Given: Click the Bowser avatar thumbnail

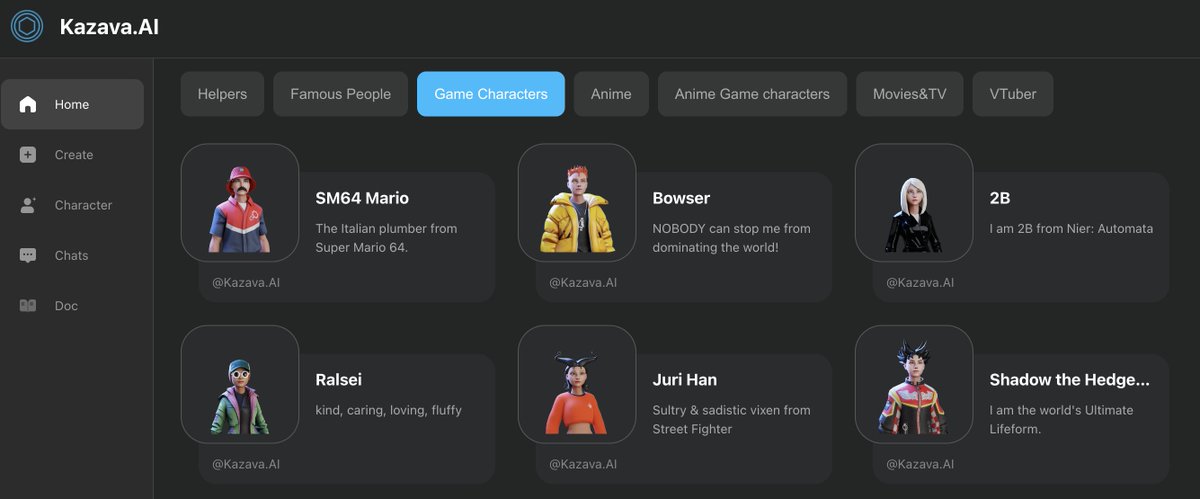Looking at the screenshot, I should tap(577, 203).
